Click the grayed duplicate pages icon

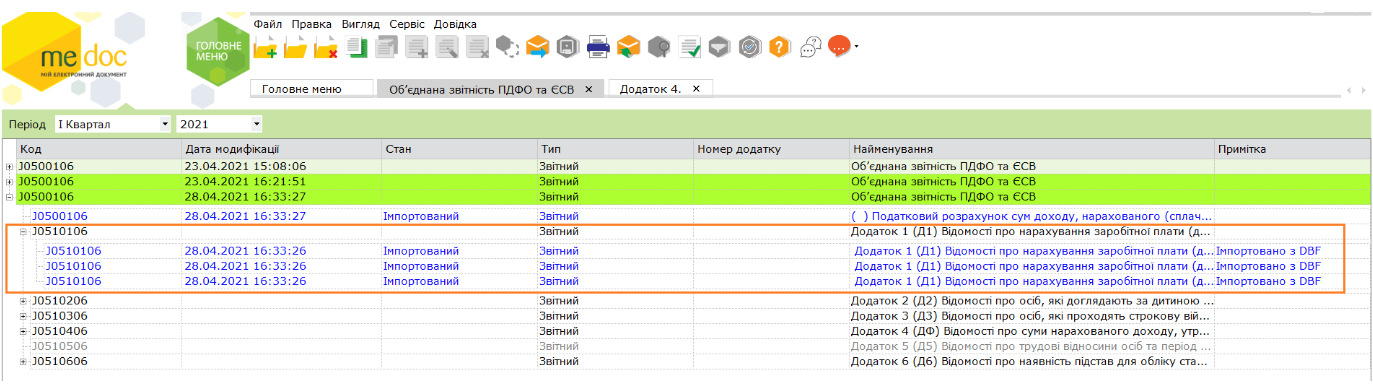pos(387,46)
